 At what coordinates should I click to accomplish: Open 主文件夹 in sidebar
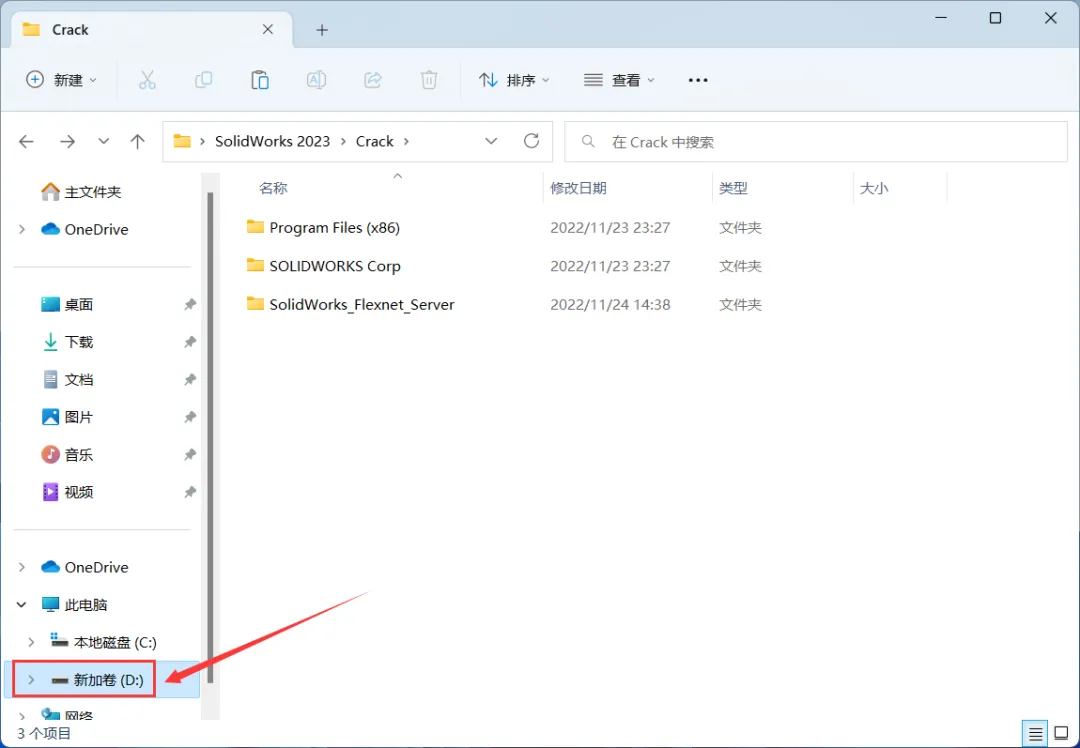click(x=81, y=191)
